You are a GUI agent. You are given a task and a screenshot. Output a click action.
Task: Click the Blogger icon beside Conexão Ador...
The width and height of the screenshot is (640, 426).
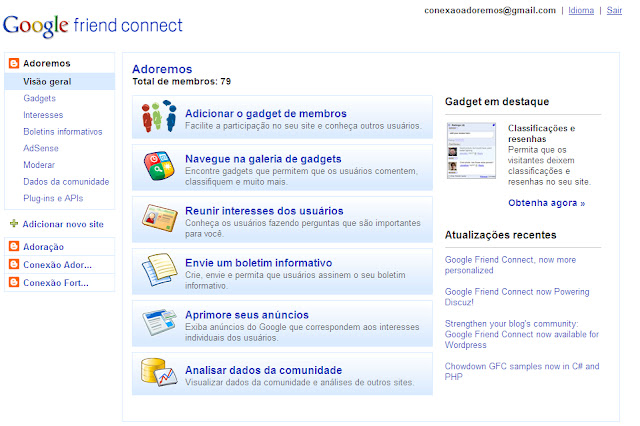click(14, 264)
